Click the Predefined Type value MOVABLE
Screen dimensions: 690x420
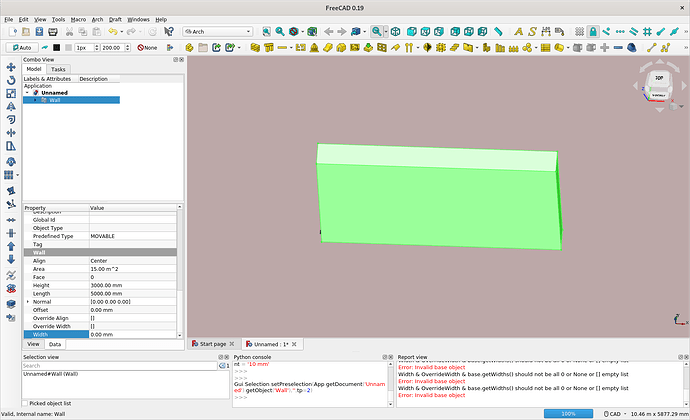133,236
